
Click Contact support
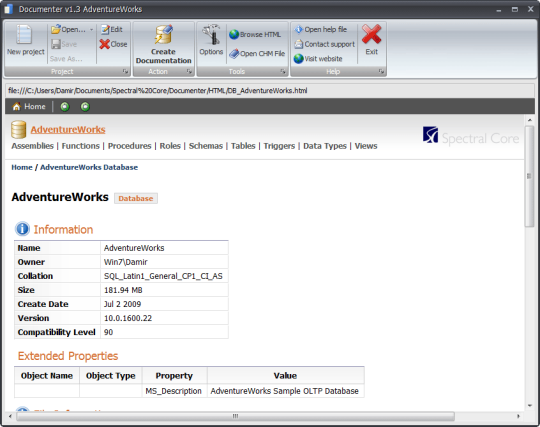tap(324, 44)
